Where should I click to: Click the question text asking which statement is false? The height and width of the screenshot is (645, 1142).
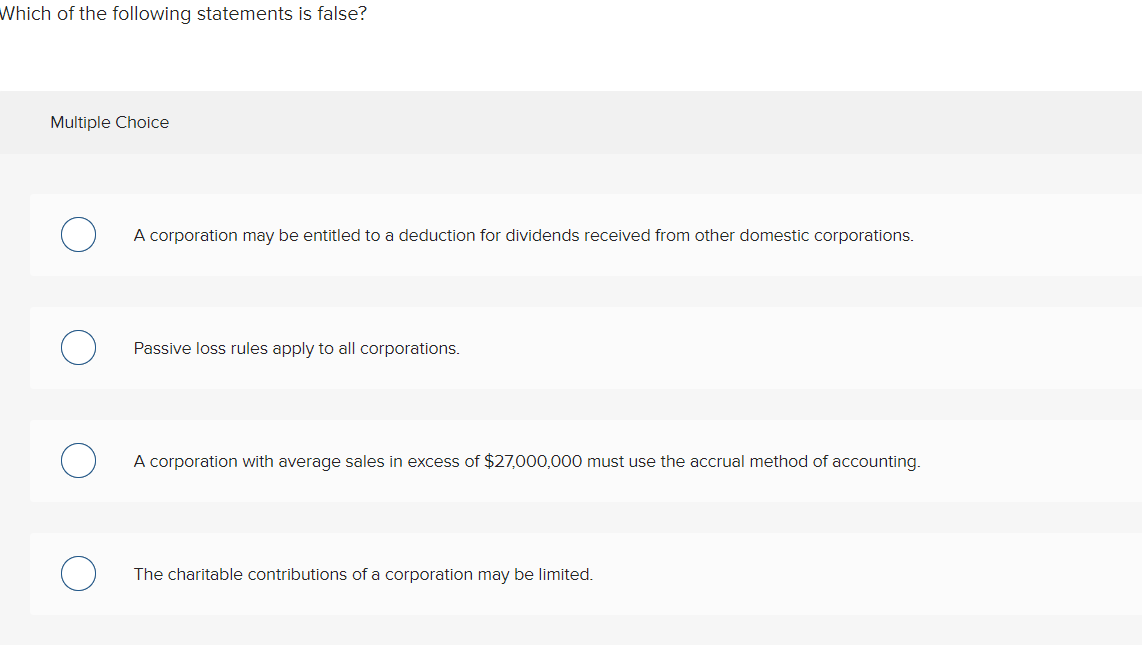[183, 13]
